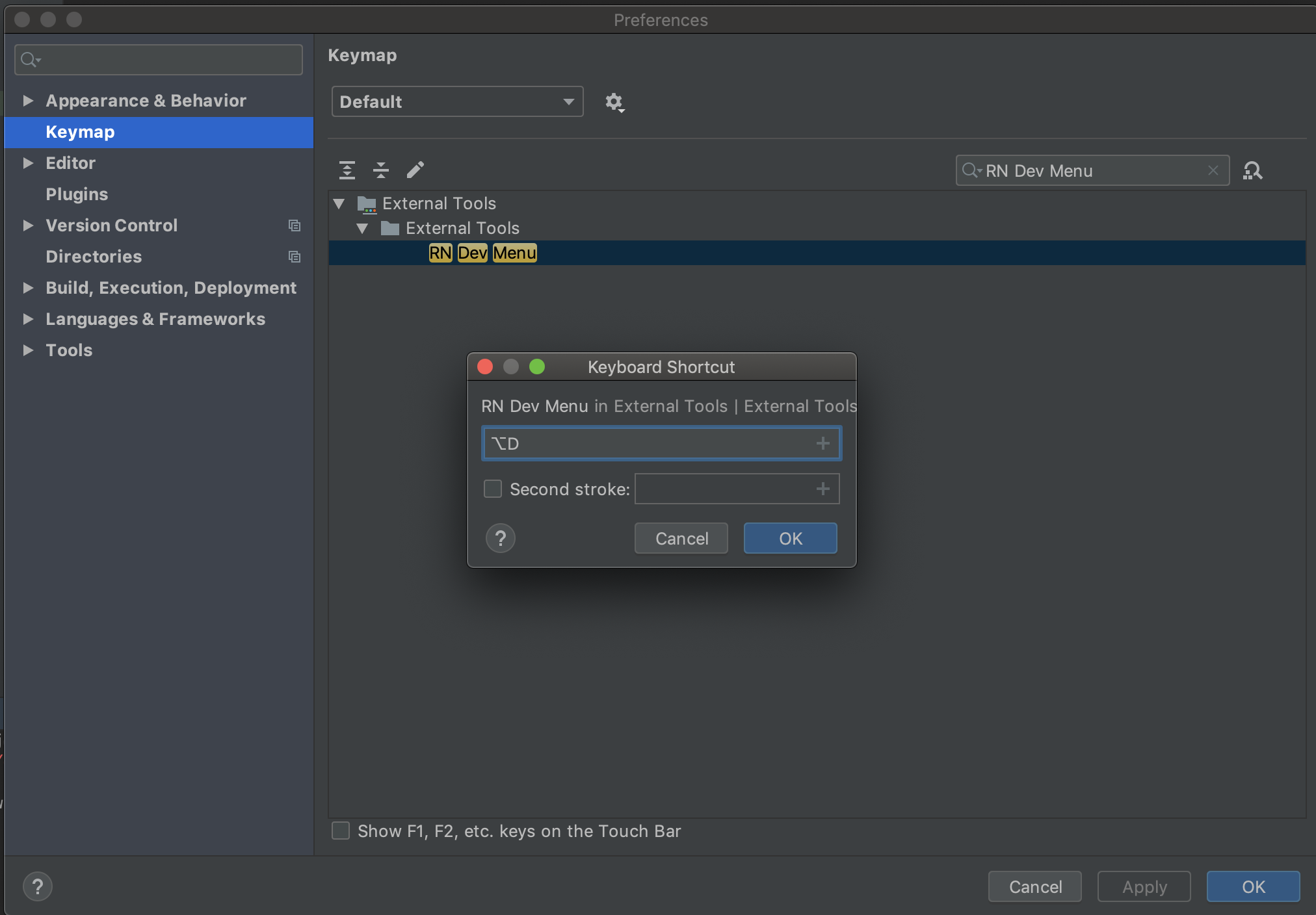Expand the Version Control section

[28, 226]
